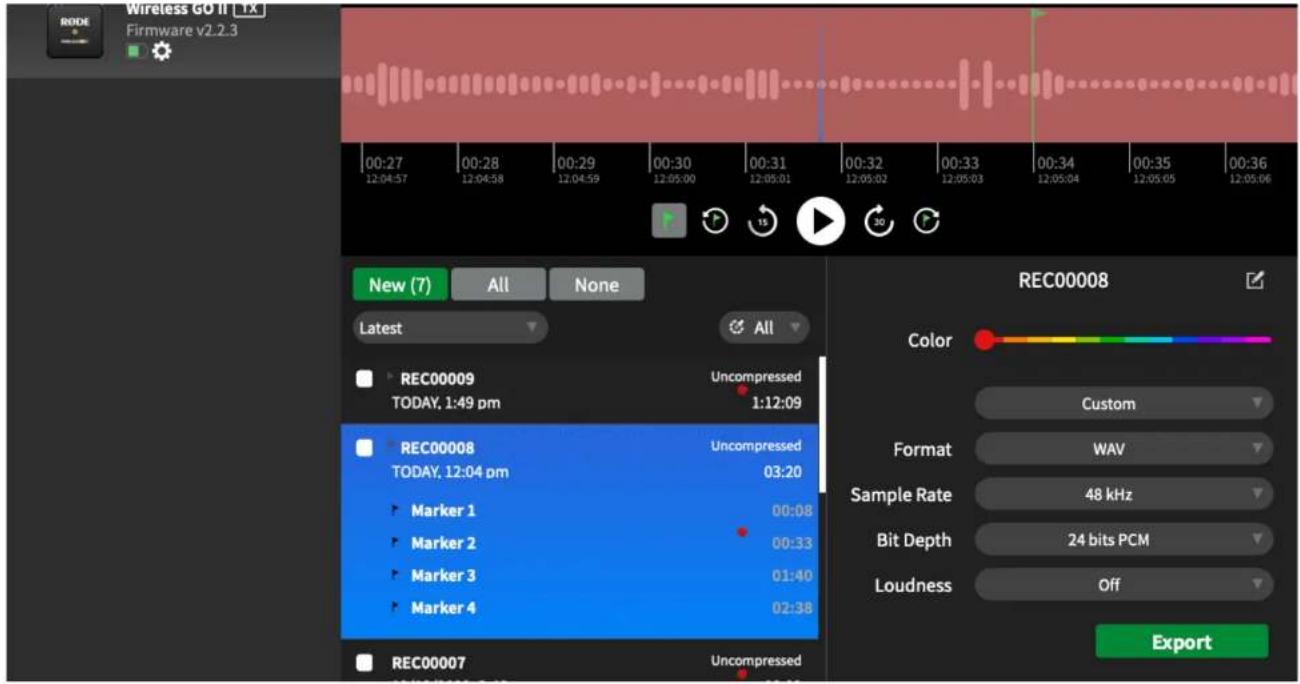The image size is (1300, 684).
Task: Select the Marker 1 row at 00:08
Action: click(580, 510)
